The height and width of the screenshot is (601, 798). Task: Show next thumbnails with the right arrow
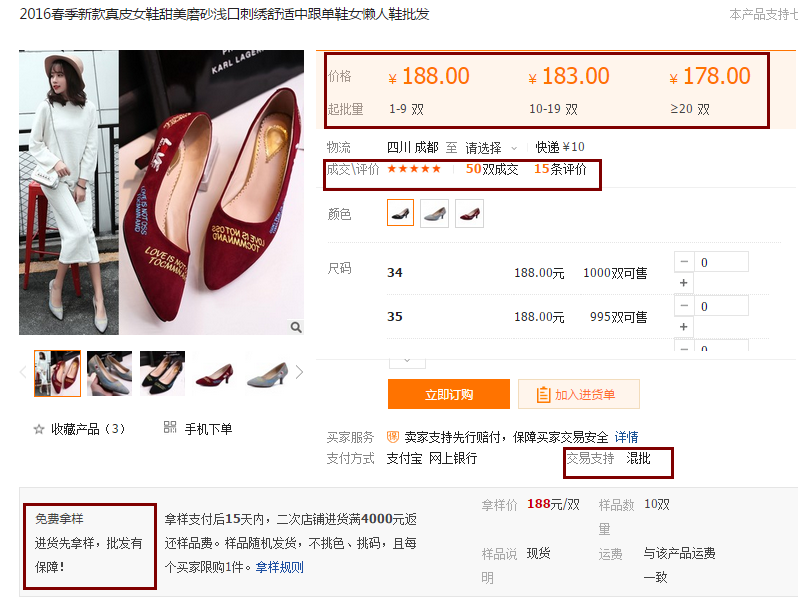pos(298,373)
